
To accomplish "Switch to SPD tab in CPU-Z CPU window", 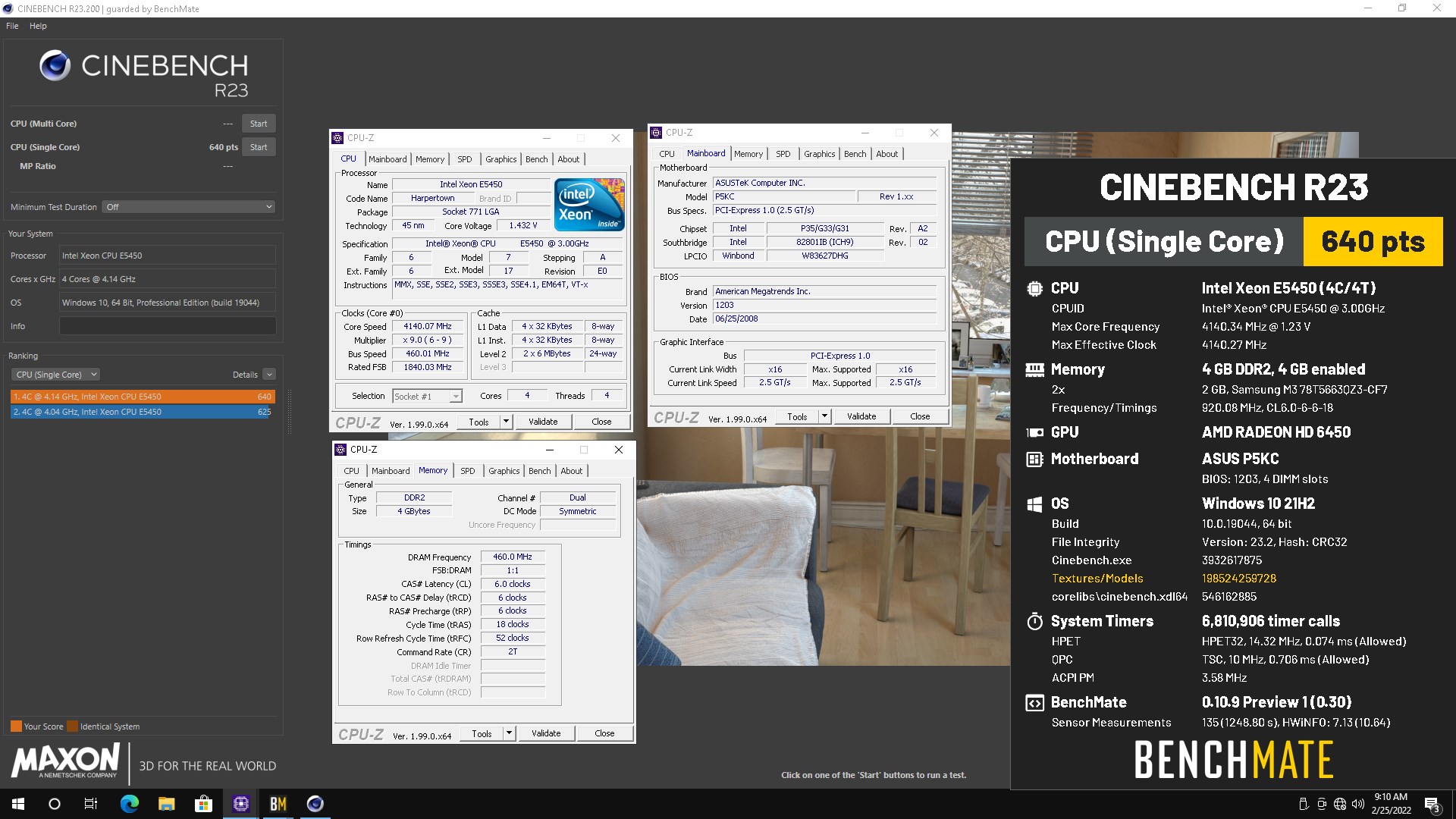I will [x=465, y=159].
